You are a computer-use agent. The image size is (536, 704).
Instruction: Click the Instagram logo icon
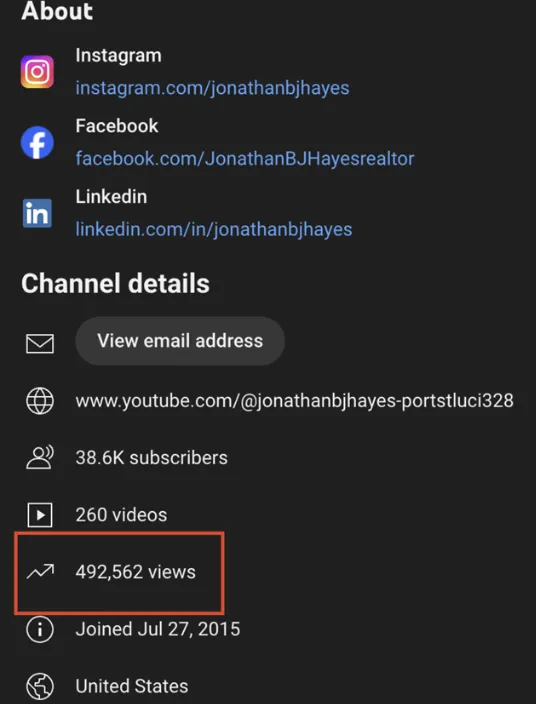[37, 72]
